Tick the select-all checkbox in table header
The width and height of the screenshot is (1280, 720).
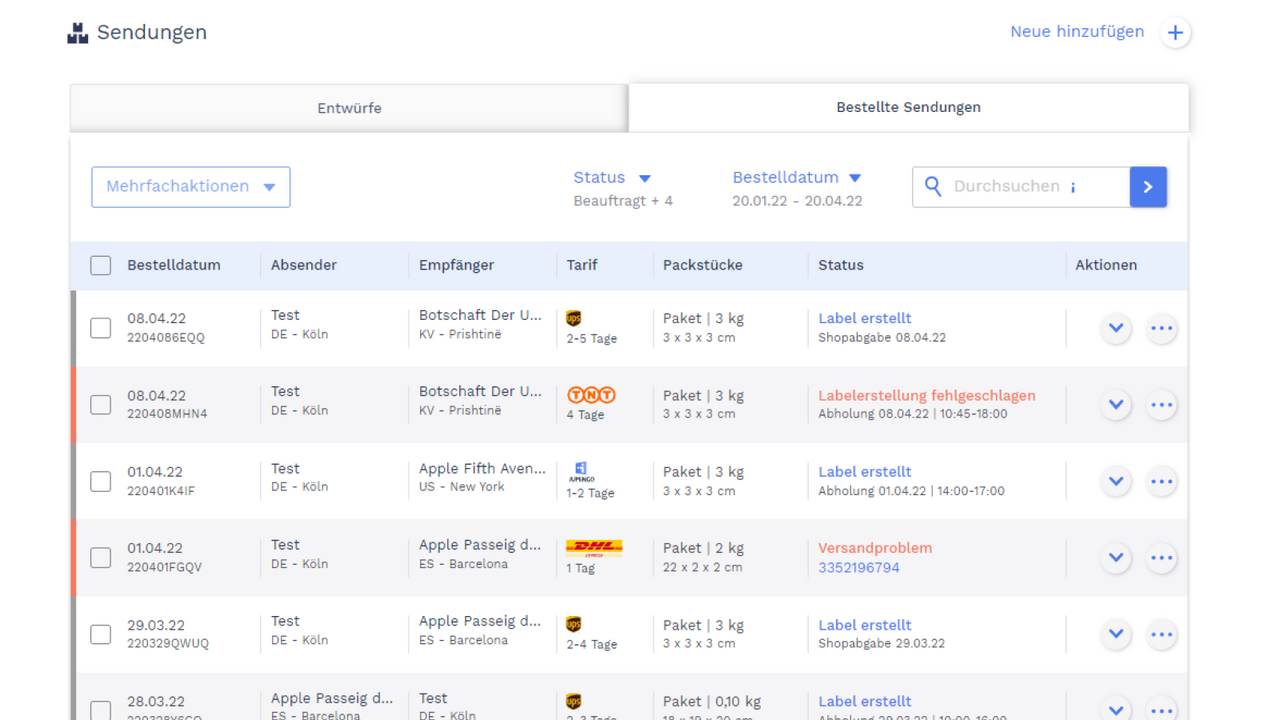click(101, 265)
